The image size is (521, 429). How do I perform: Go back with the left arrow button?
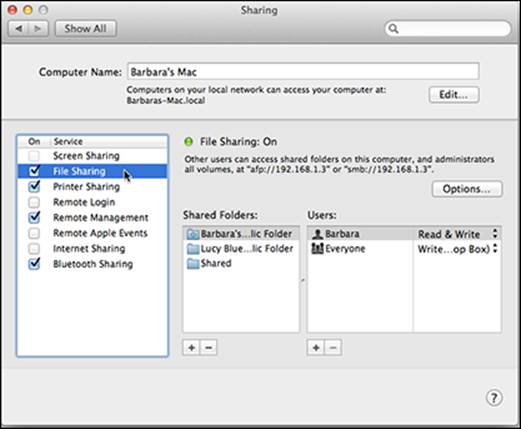tap(19, 29)
